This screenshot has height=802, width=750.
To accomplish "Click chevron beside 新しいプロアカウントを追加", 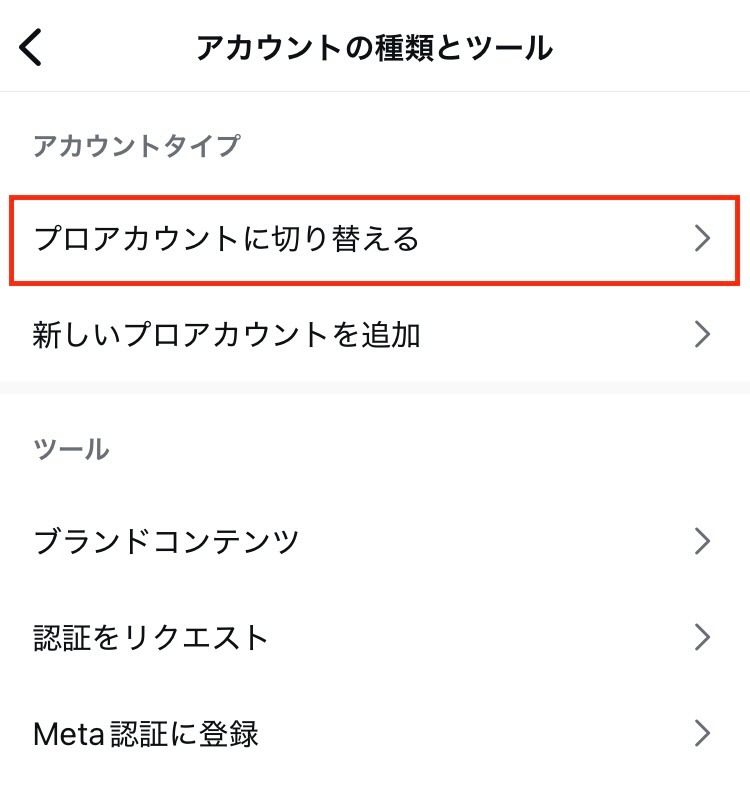I will (702, 334).
